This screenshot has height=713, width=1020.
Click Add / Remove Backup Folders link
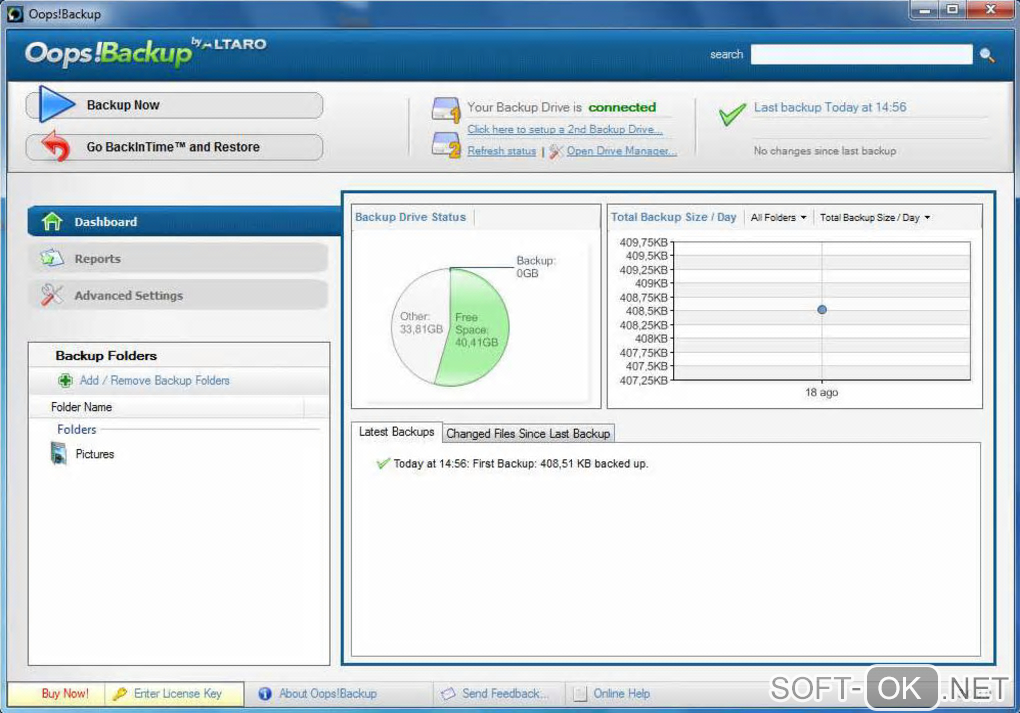pos(154,381)
